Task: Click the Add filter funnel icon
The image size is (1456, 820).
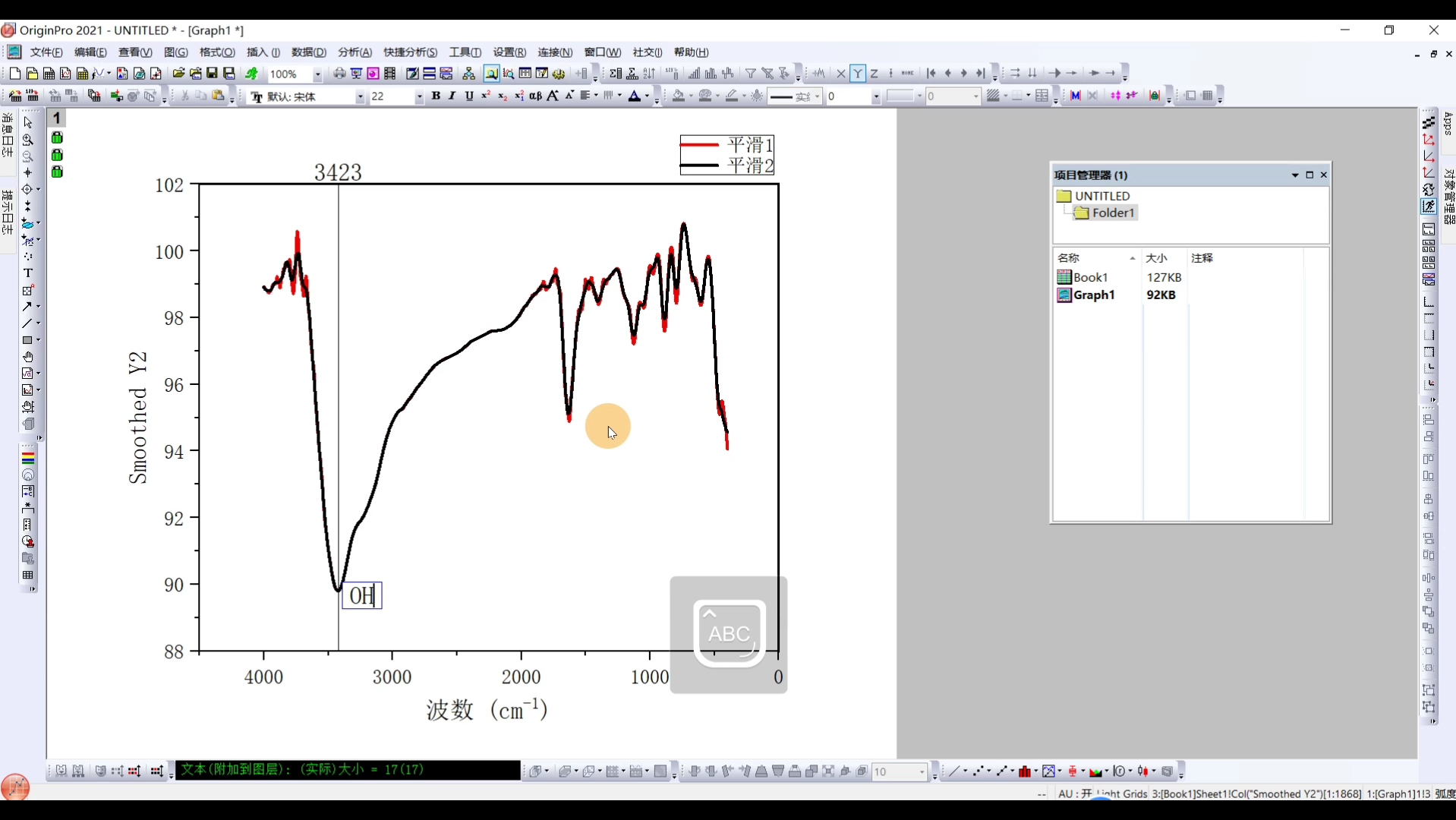Action: coord(751,74)
